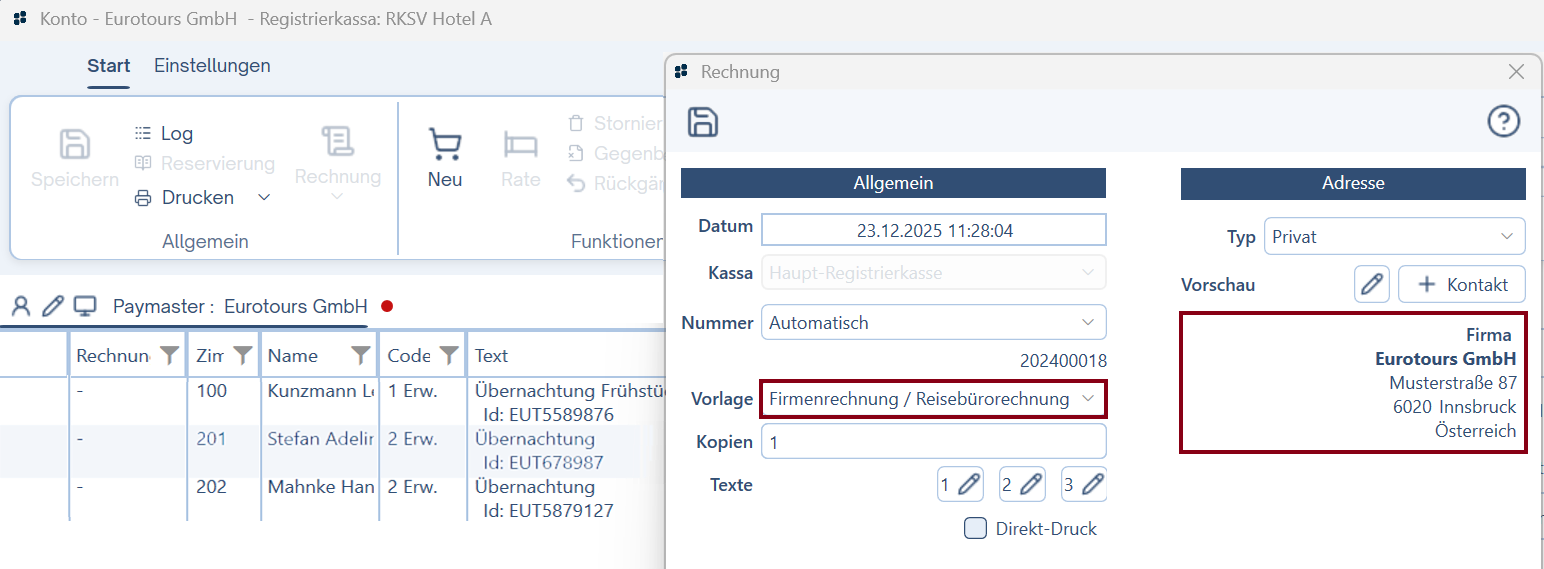Click the + Kontakt button

1461,284
